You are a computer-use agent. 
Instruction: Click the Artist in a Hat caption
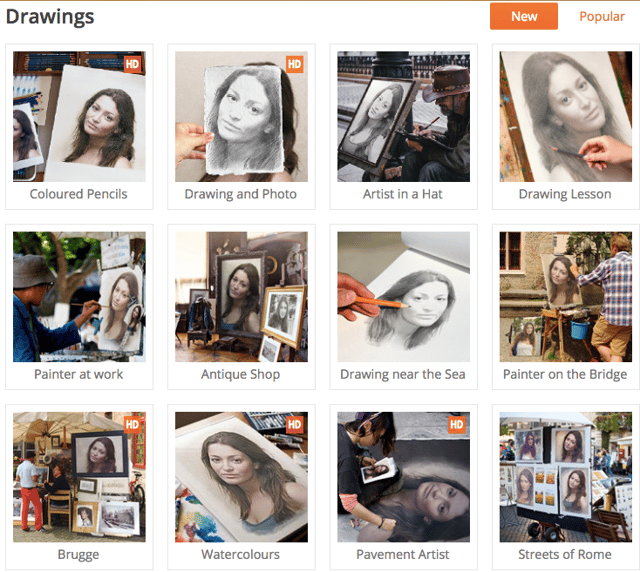click(x=402, y=194)
